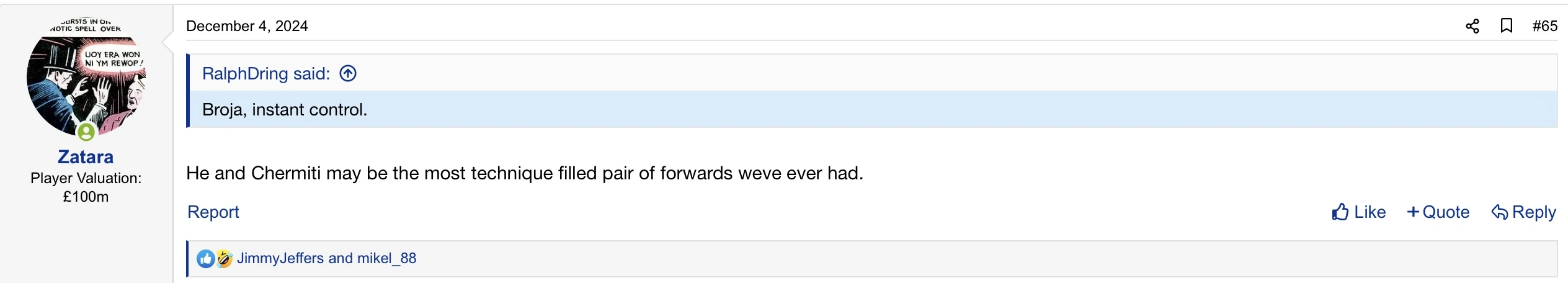Screen dimensions: 1568x283
Task: Click the £100m valuation text
Action: coord(86,197)
